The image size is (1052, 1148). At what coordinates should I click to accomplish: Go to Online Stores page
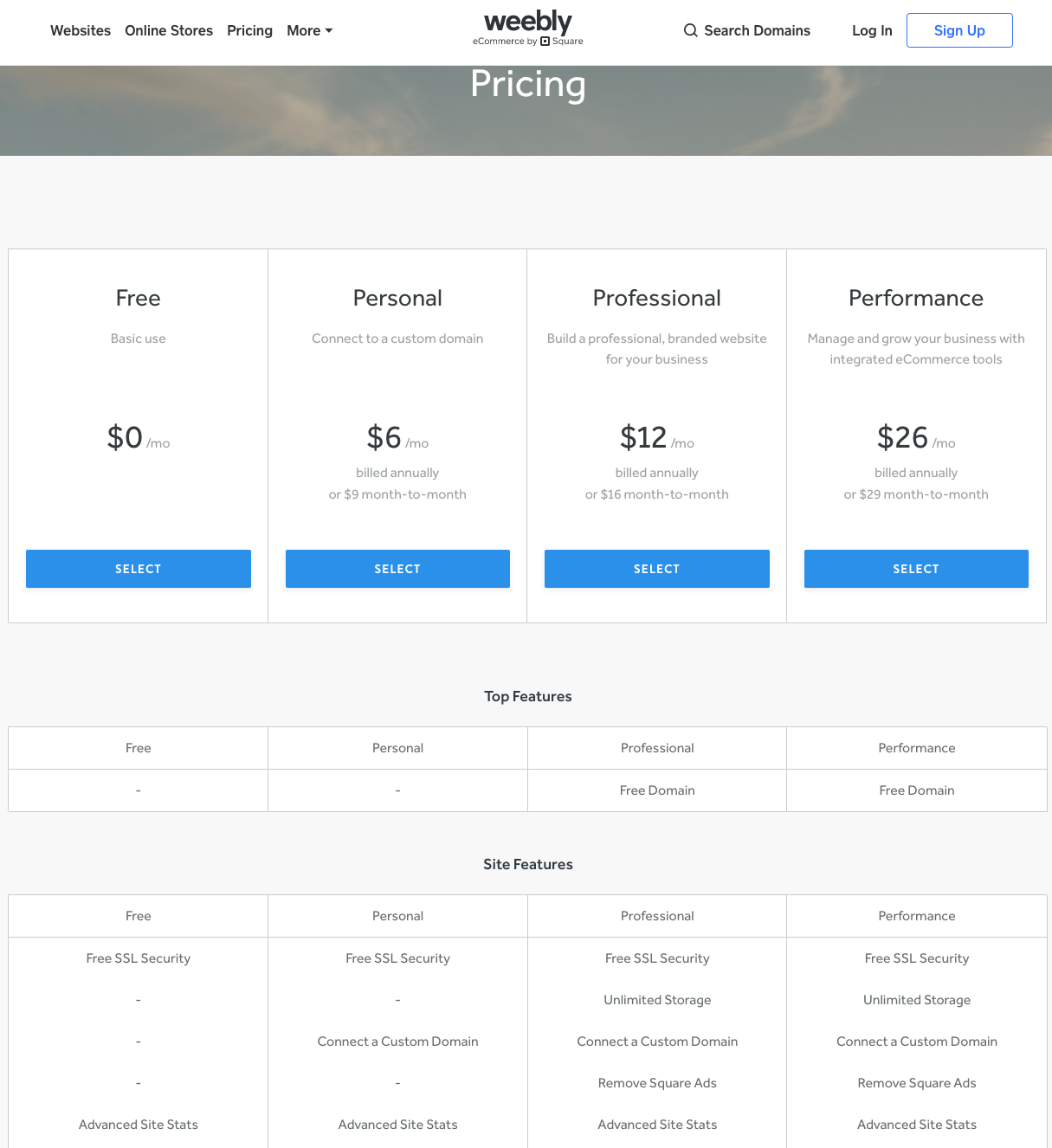coord(169,30)
